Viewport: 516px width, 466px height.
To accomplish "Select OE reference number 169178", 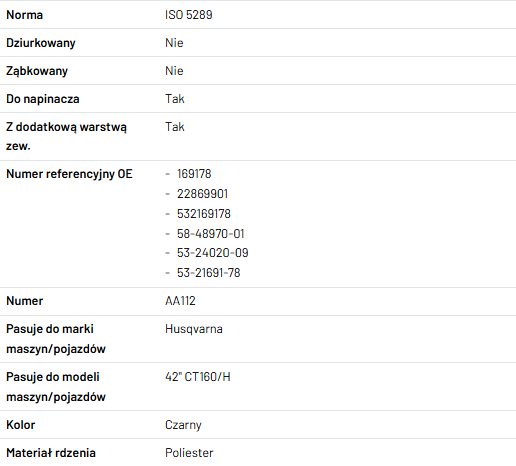I will click(x=194, y=174).
